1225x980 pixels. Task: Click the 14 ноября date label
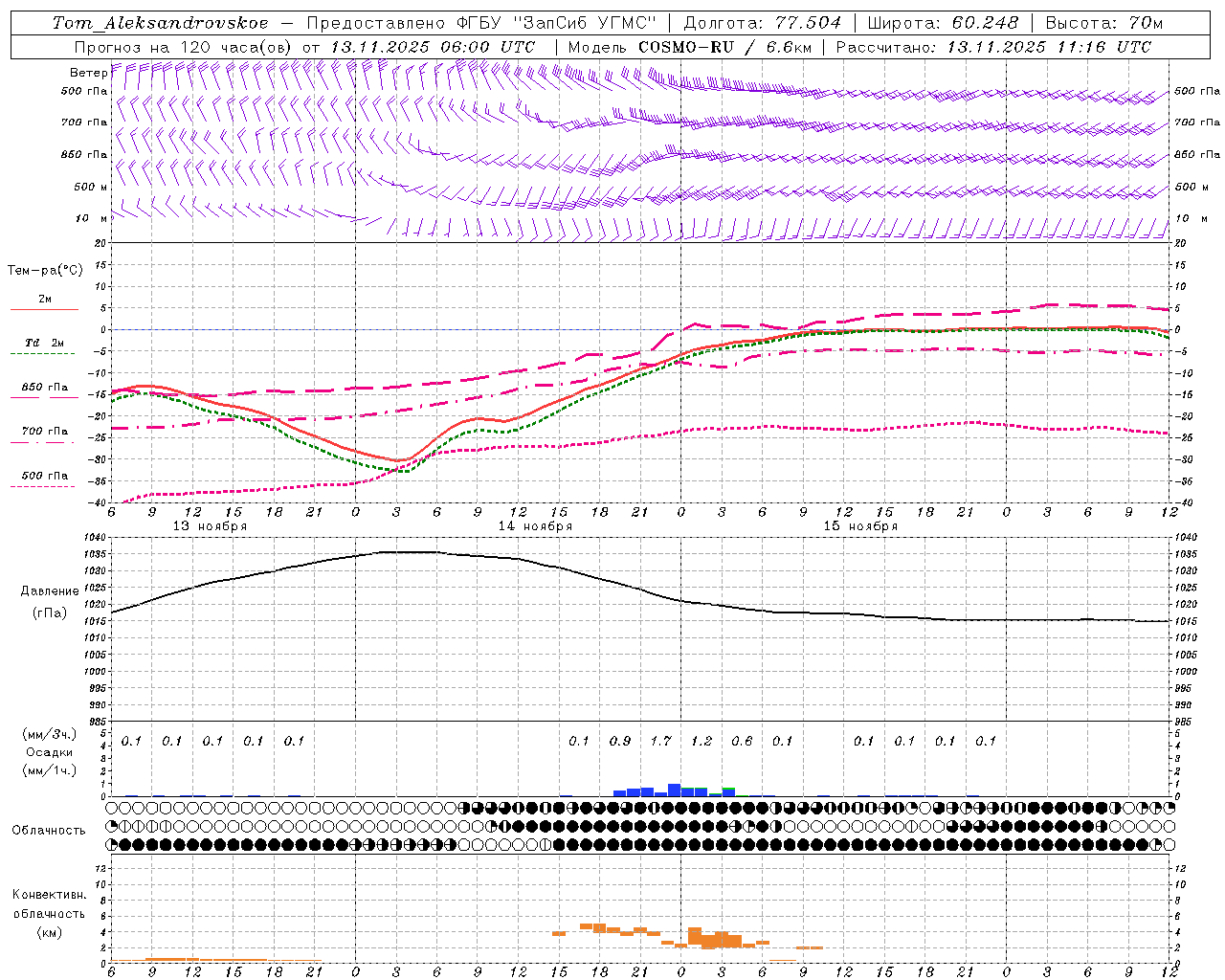535,526
